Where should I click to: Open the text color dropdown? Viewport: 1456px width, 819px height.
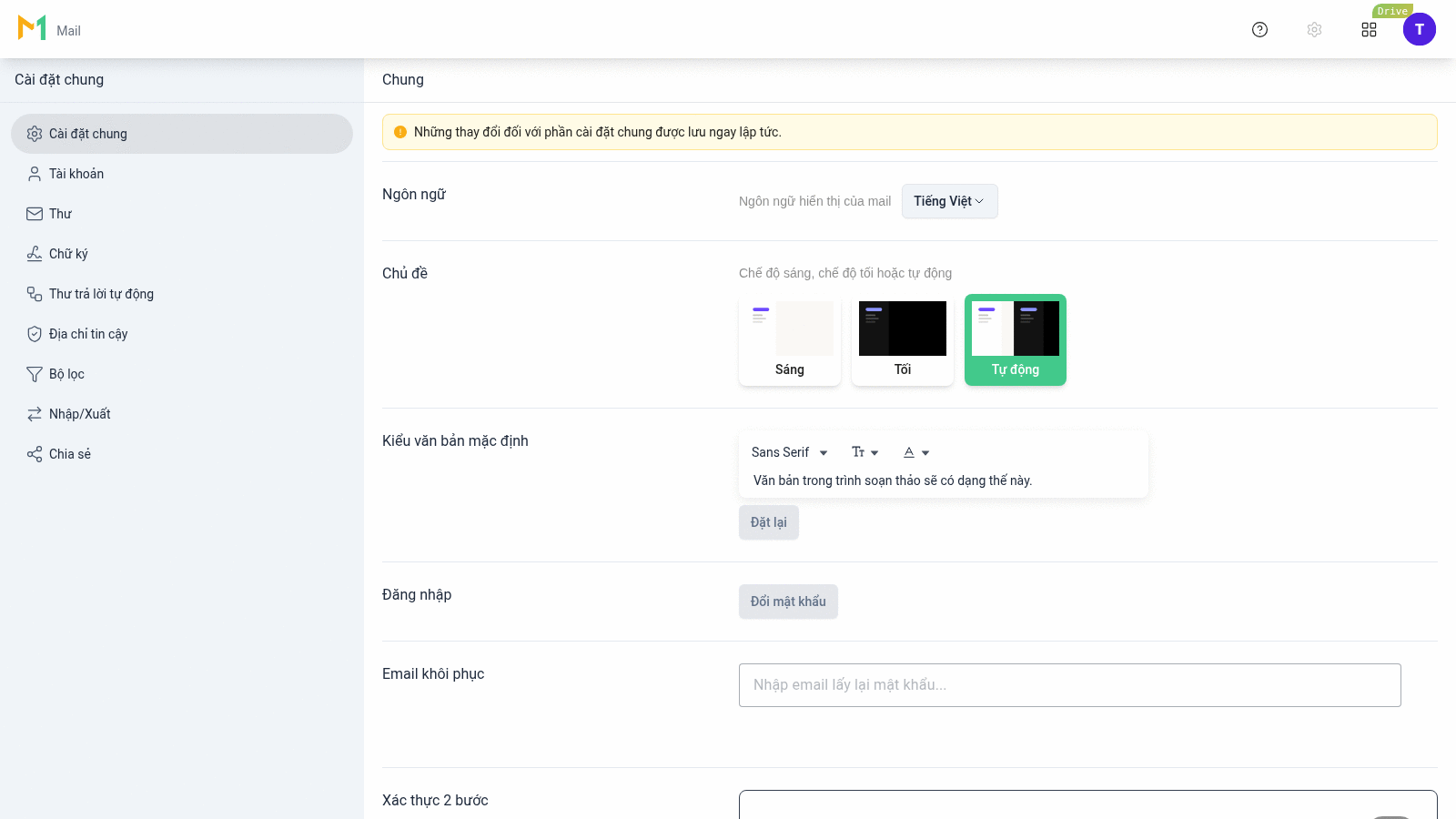[915, 452]
